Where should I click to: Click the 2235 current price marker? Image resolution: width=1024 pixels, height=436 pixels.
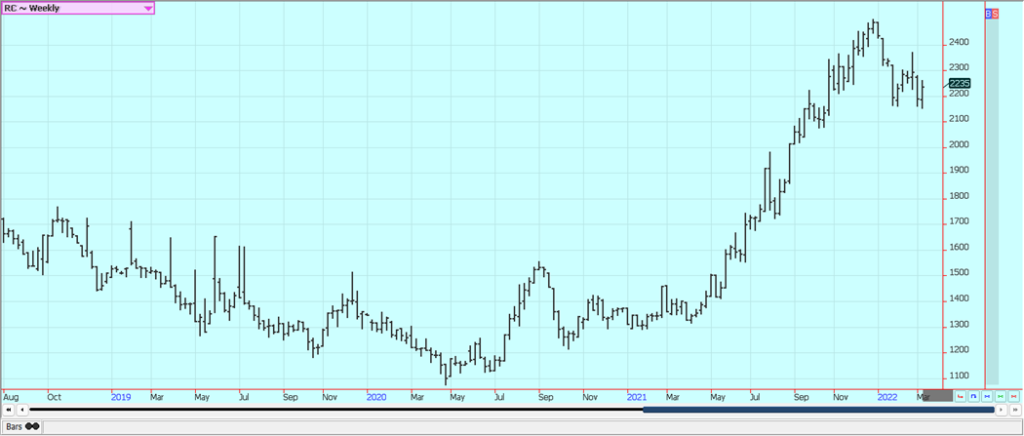coord(959,84)
